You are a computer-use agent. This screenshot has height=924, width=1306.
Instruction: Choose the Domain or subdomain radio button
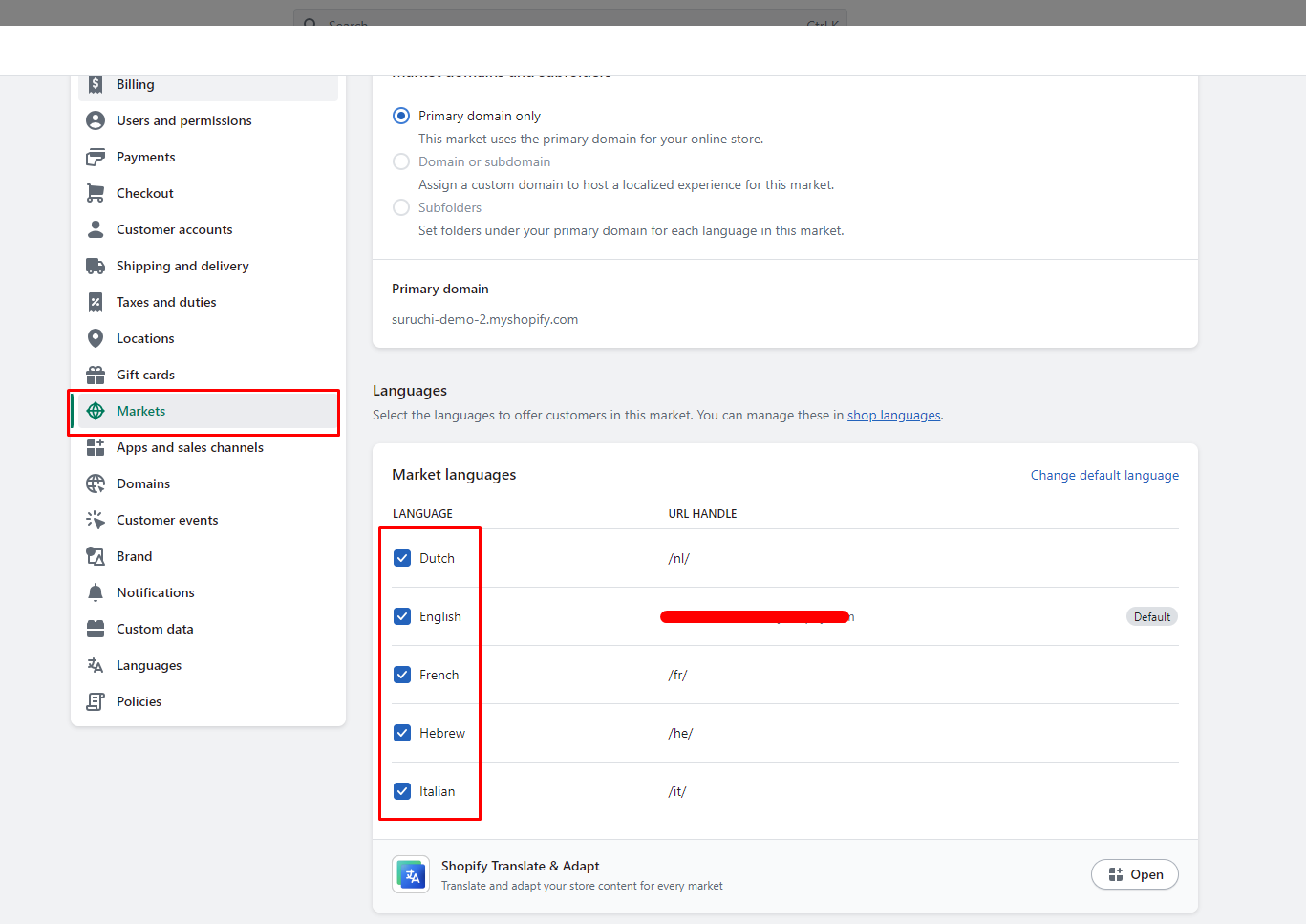click(x=401, y=161)
